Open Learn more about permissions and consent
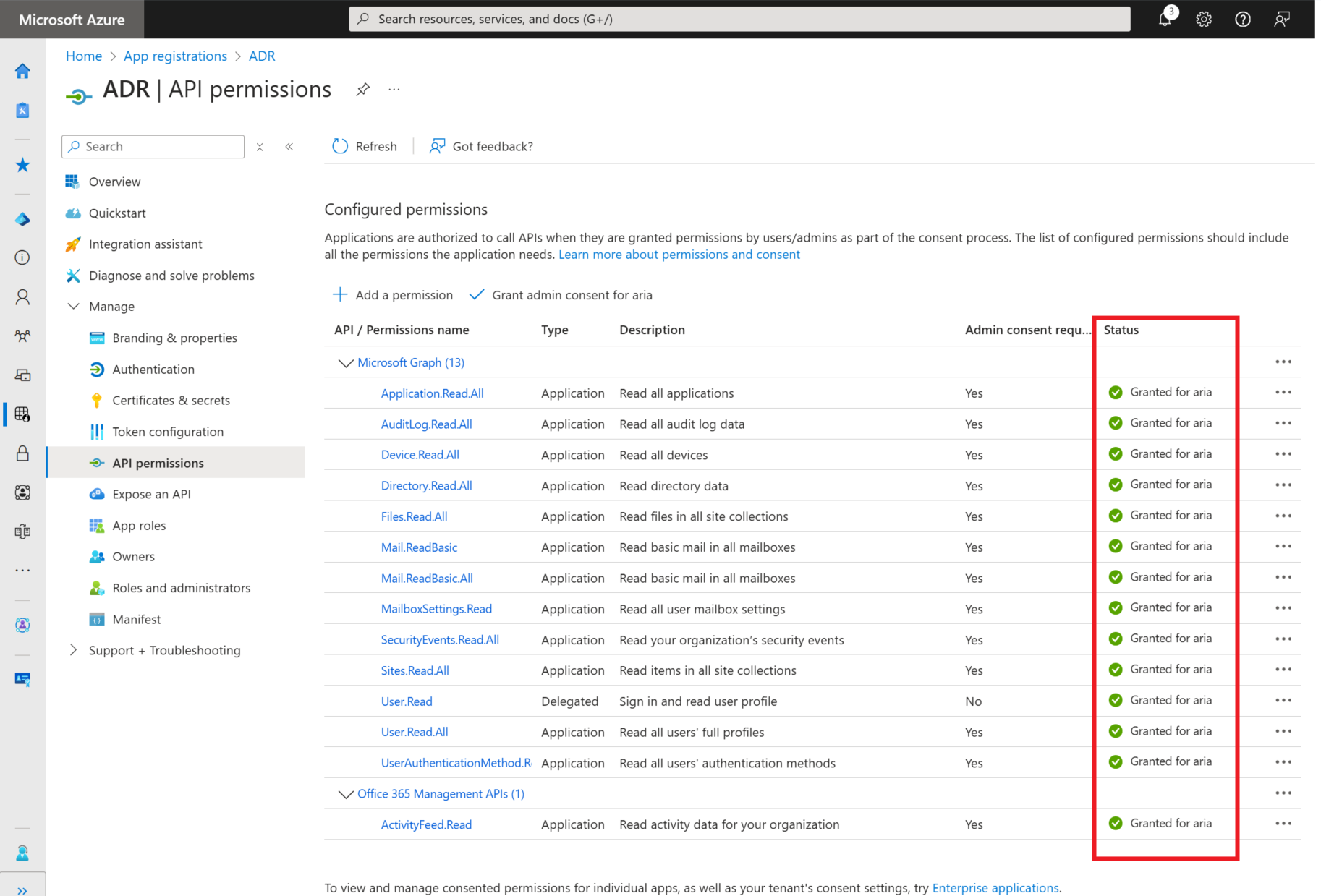 click(x=679, y=255)
